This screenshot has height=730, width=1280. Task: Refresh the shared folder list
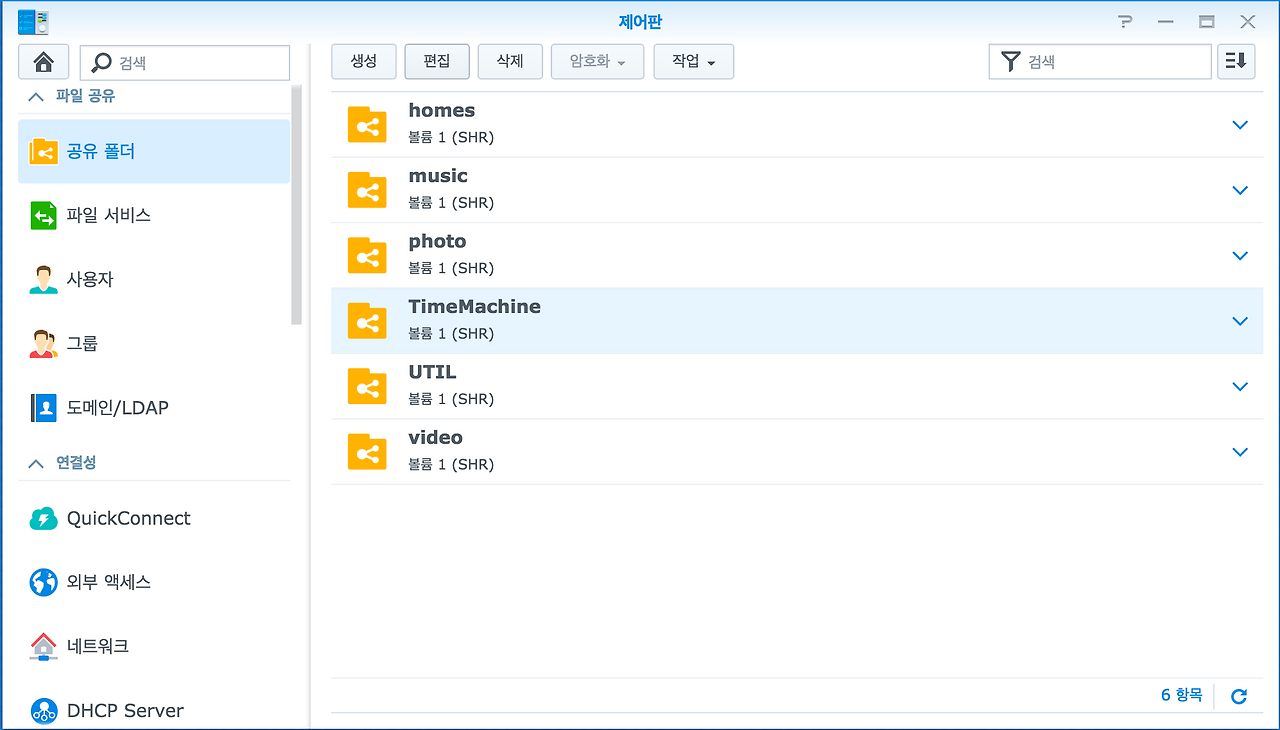(1238, 696)
